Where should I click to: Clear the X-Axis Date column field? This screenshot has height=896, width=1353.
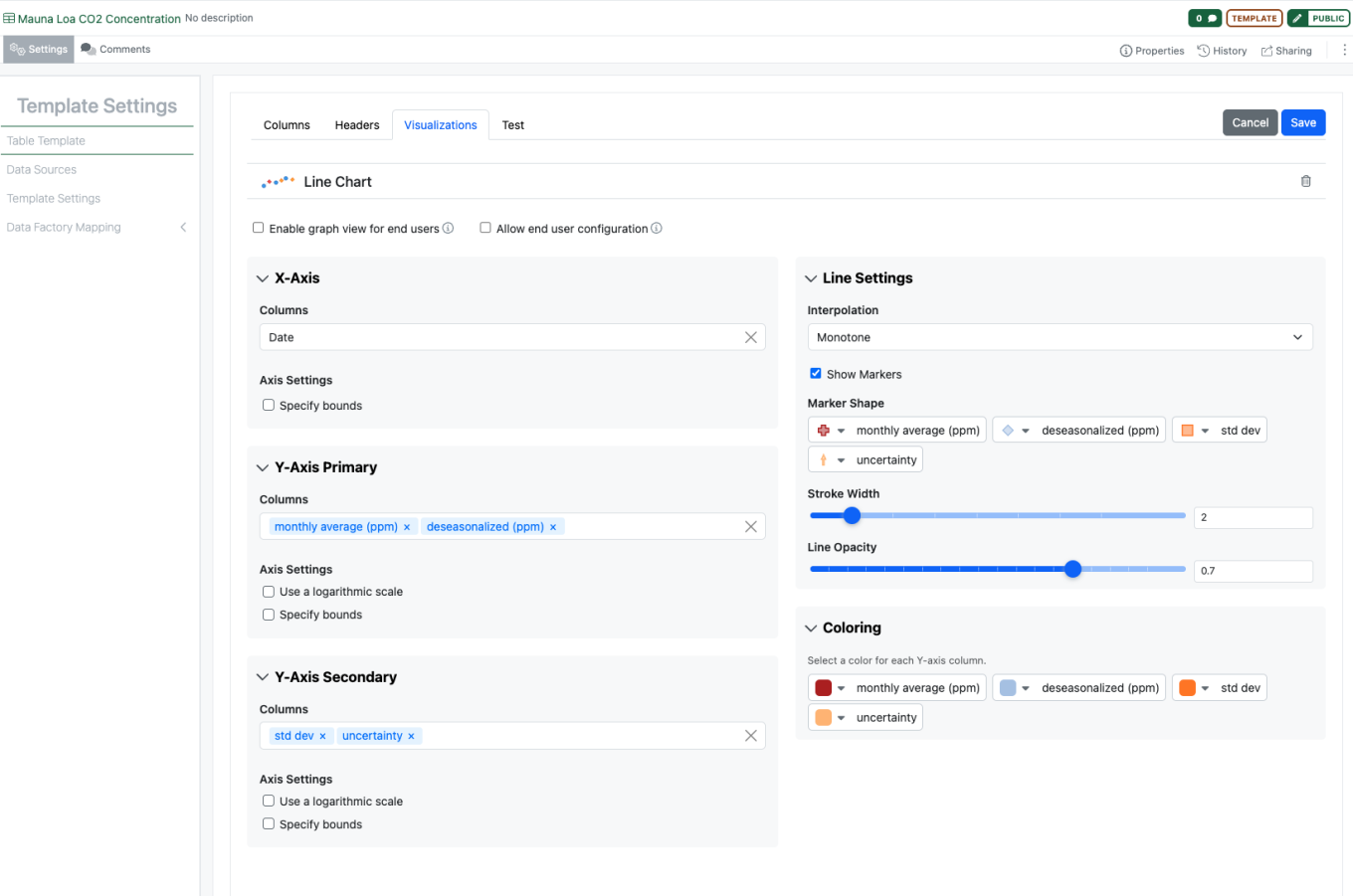click(751, 337)
